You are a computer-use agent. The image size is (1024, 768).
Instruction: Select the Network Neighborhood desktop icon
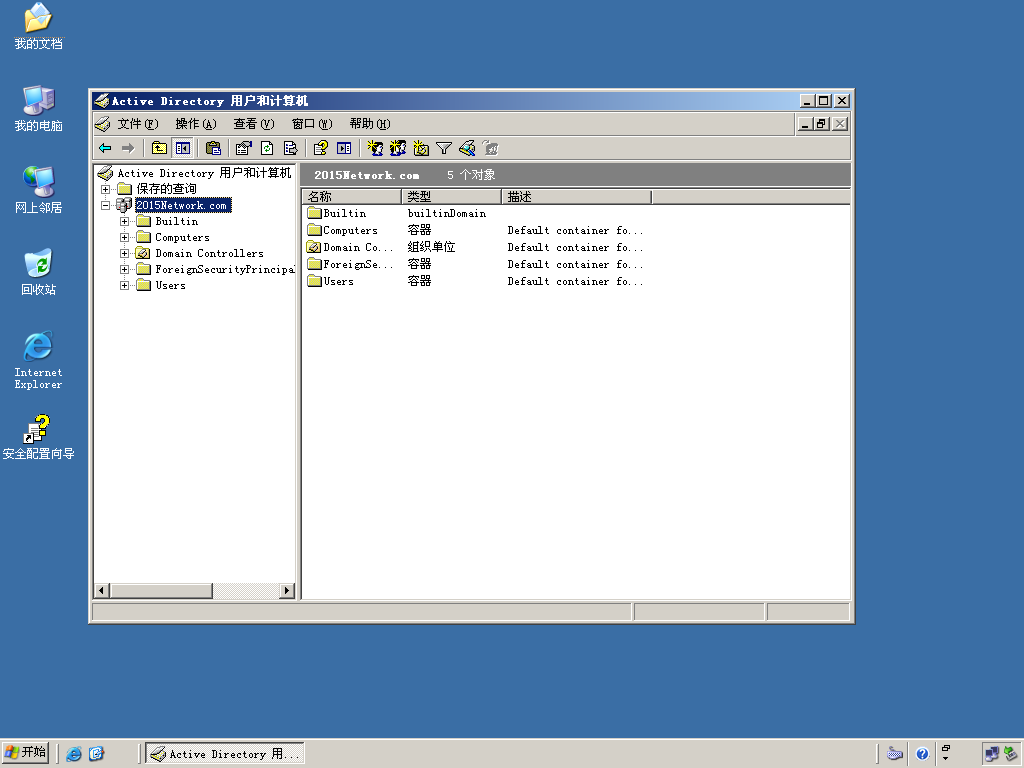39,190
